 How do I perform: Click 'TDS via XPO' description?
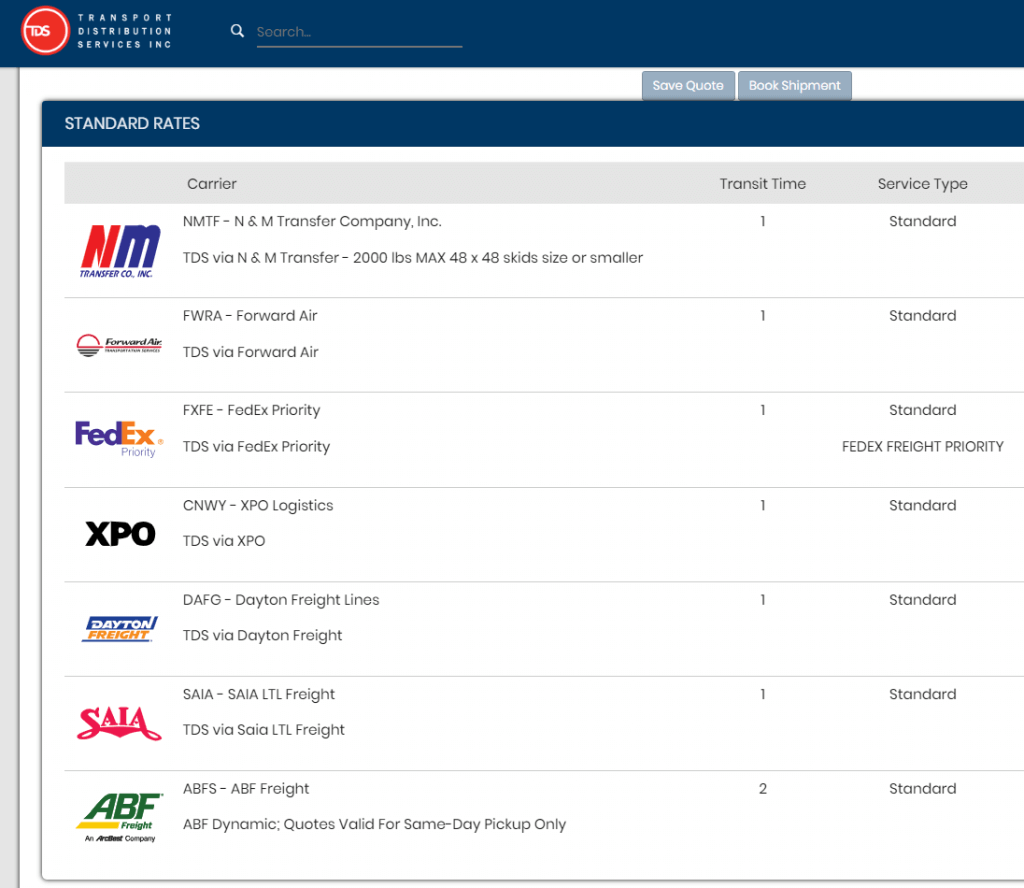click(224, 541)
